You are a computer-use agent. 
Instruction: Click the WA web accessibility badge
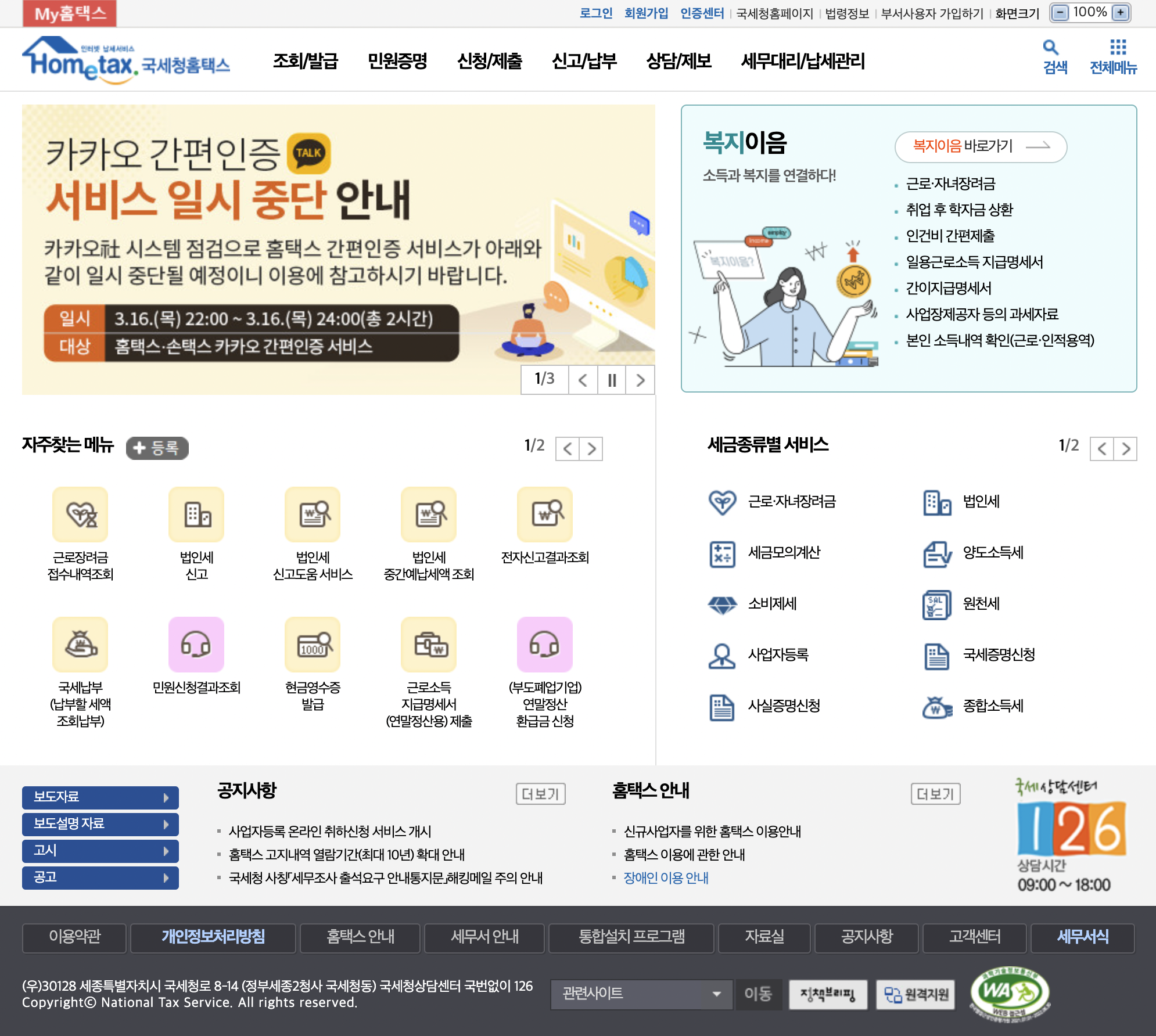(x=1010, y=994)
